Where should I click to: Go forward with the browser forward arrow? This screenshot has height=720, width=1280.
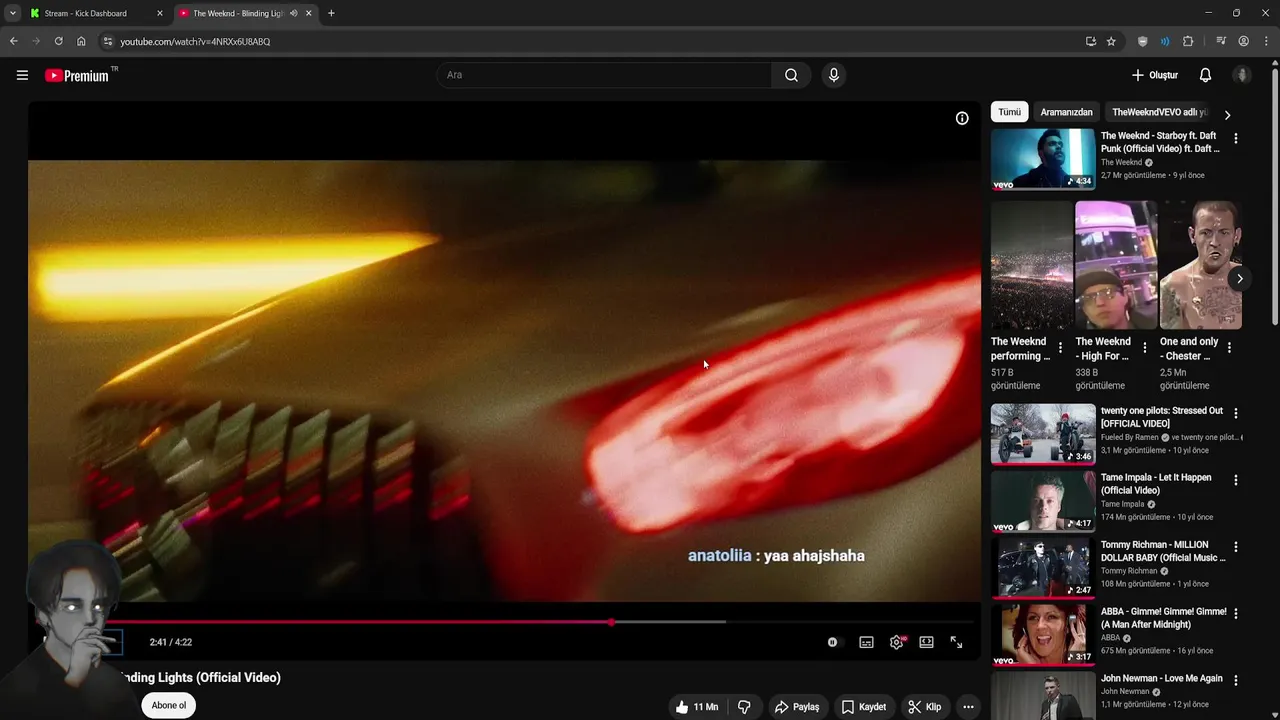(36, 41)
